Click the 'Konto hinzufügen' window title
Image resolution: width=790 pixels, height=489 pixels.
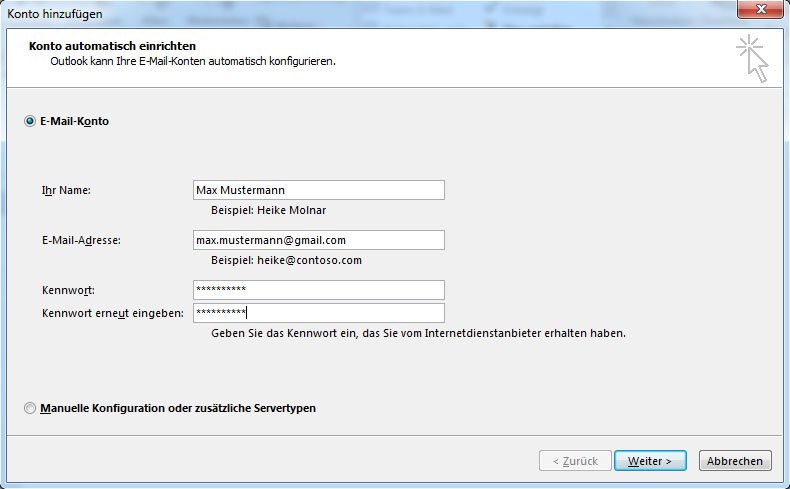tap(55, 14)
